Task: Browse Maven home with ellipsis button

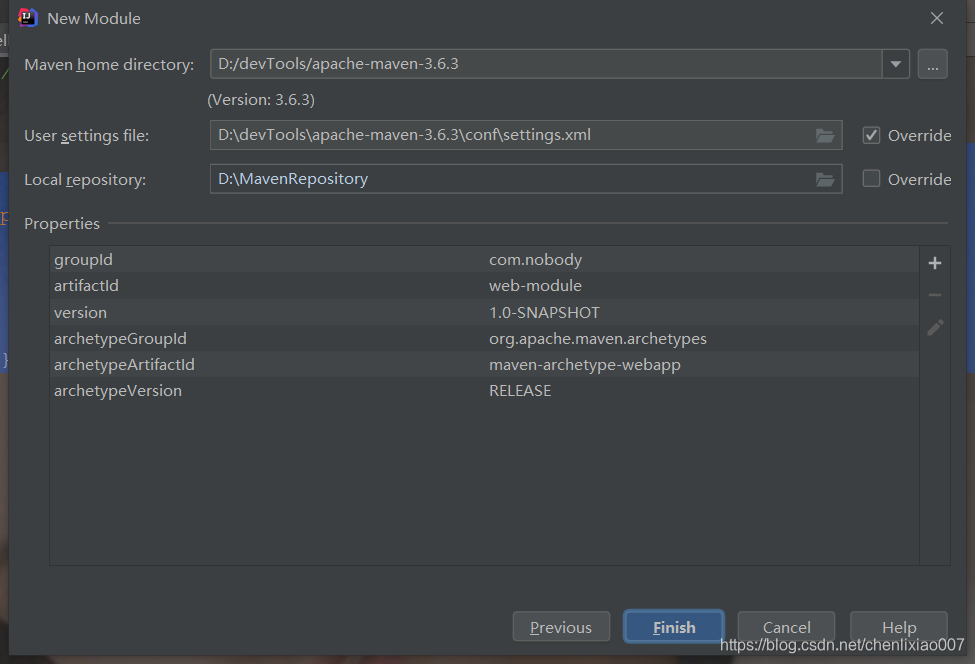Action: [933, 64]
